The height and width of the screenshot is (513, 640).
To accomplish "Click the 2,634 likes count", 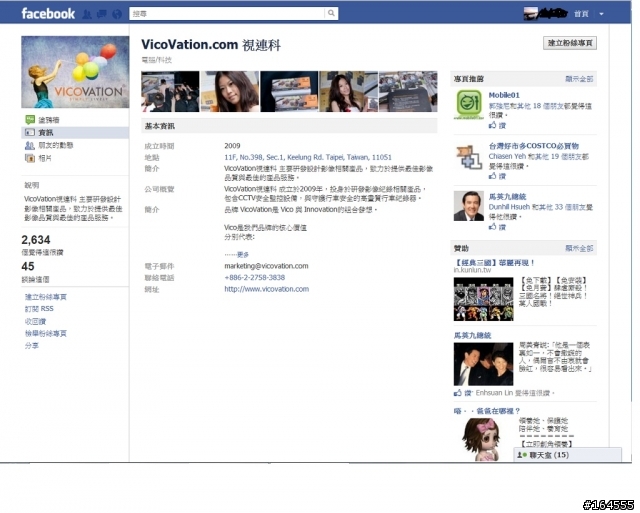I will pyautogui.click(x=36, y=240).
